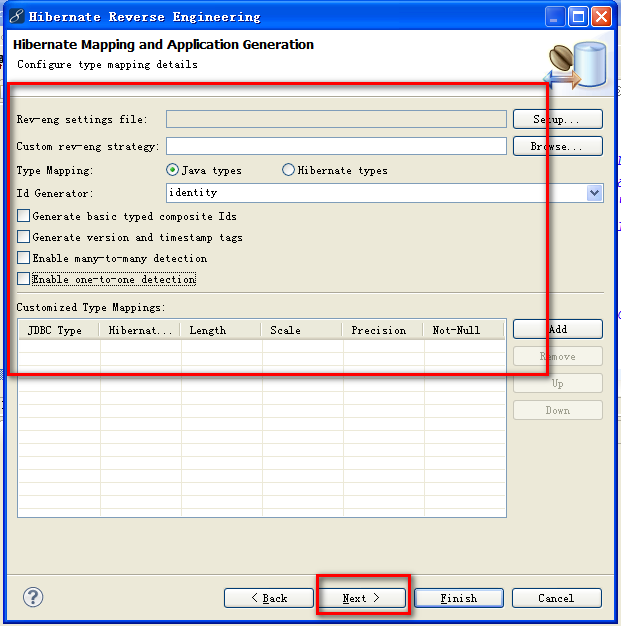Click the Browse... button
This screenshot has height=626, width=621.
point(558,146)
